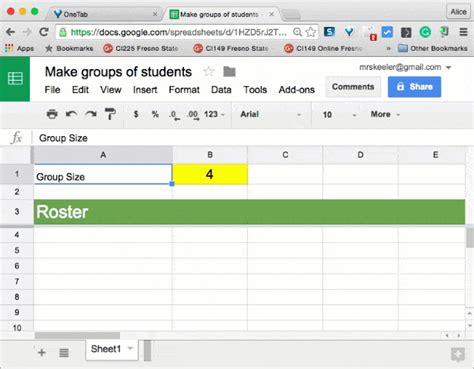Click increase decimal places icon
This screenshot has width=474, height=369.
[193, 115]
